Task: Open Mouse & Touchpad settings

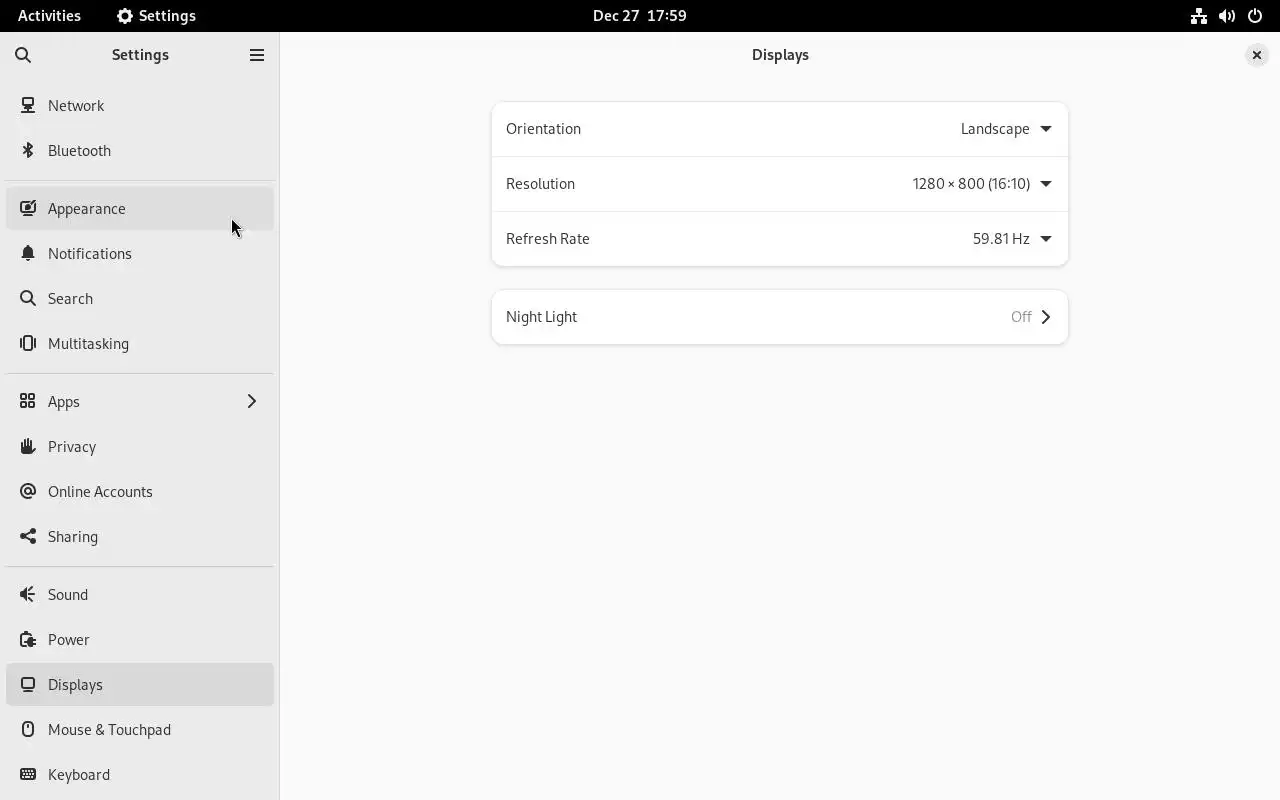Action: (x=140, y=729)
